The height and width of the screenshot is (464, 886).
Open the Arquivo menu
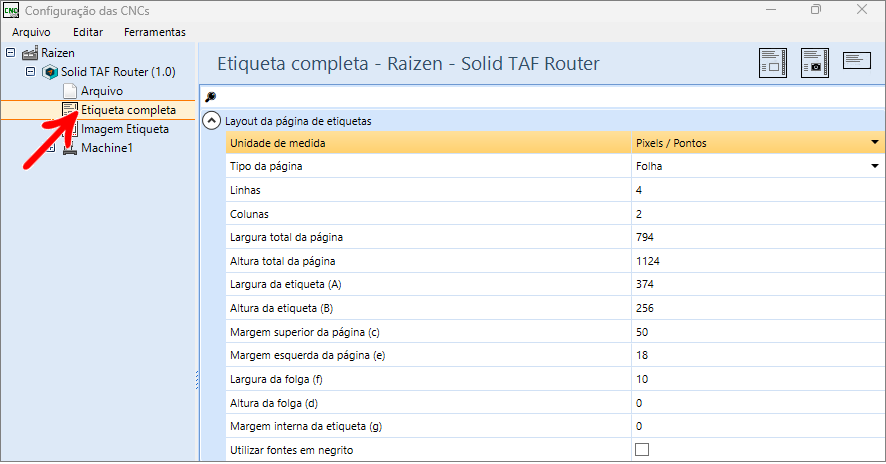click(x=31, y=32)
